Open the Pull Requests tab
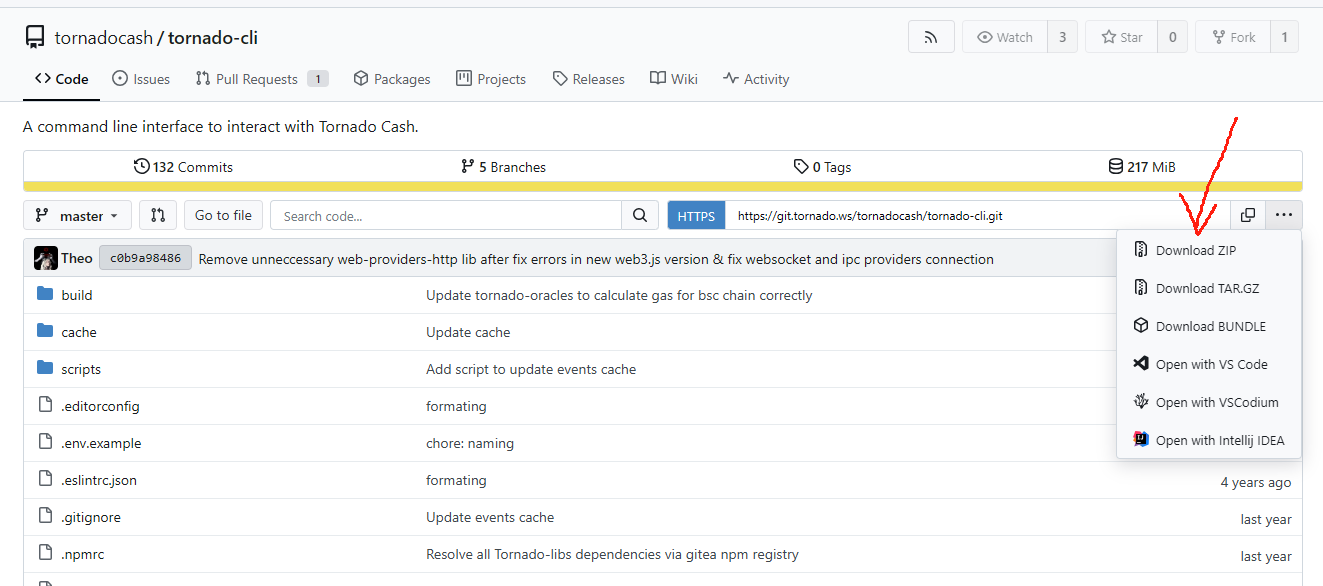1323x586 pixels. click(262, 79)
